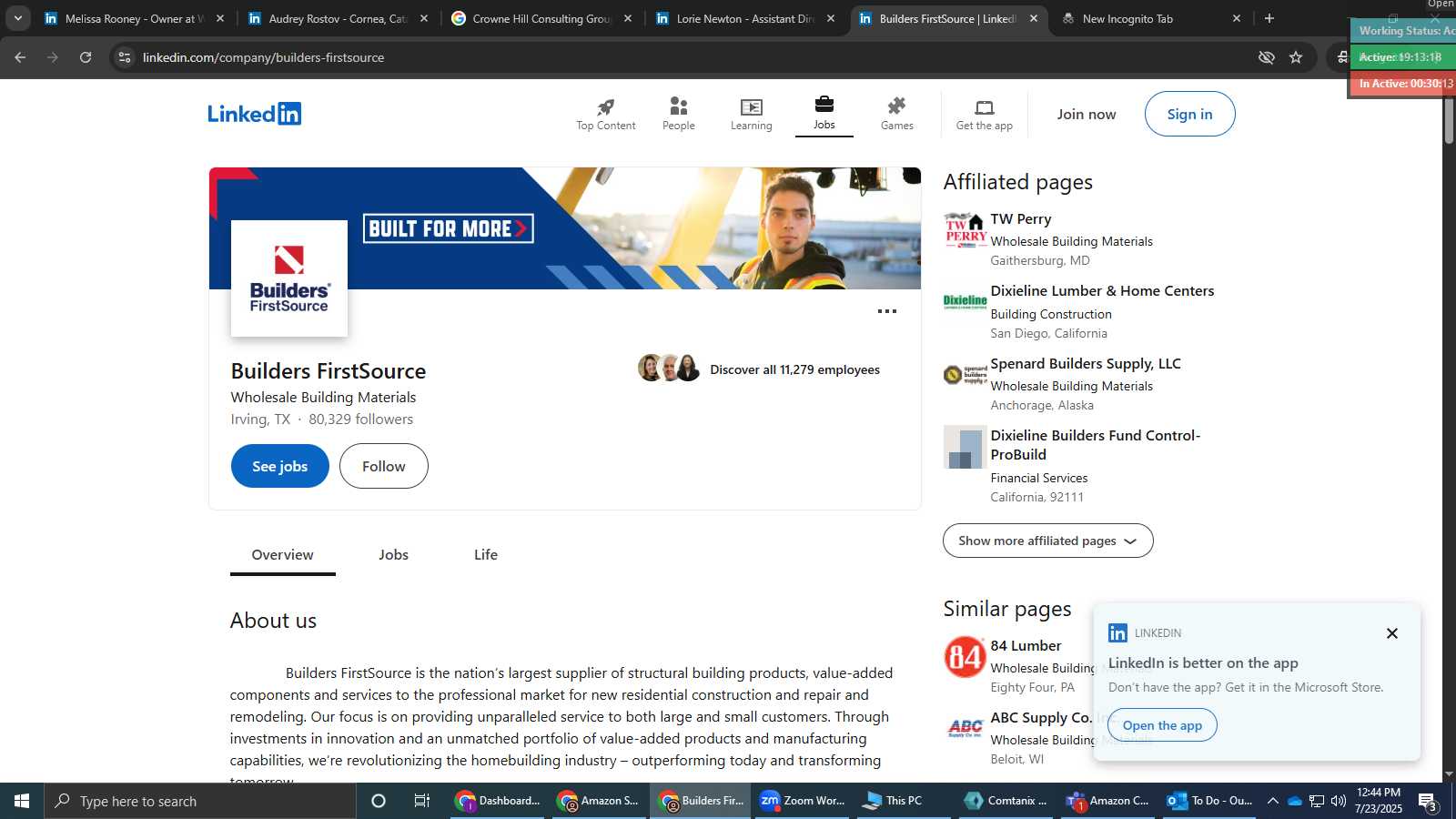Open LinkedIn home logo
The width and height of the screenshot is (1456, 819).
pos(254,114)
